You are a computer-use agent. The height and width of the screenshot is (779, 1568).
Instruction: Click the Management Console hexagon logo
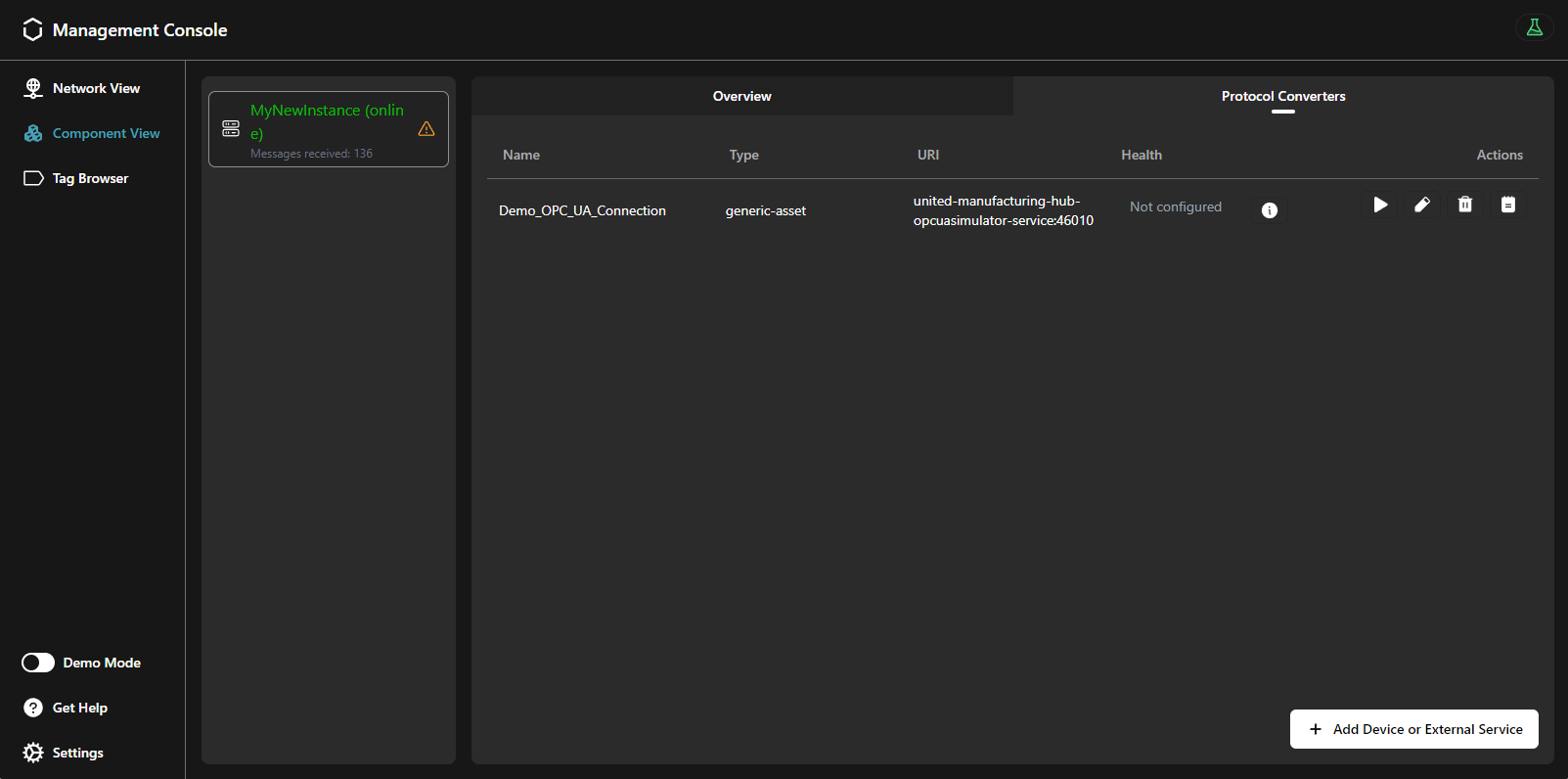tap(32, 30)
